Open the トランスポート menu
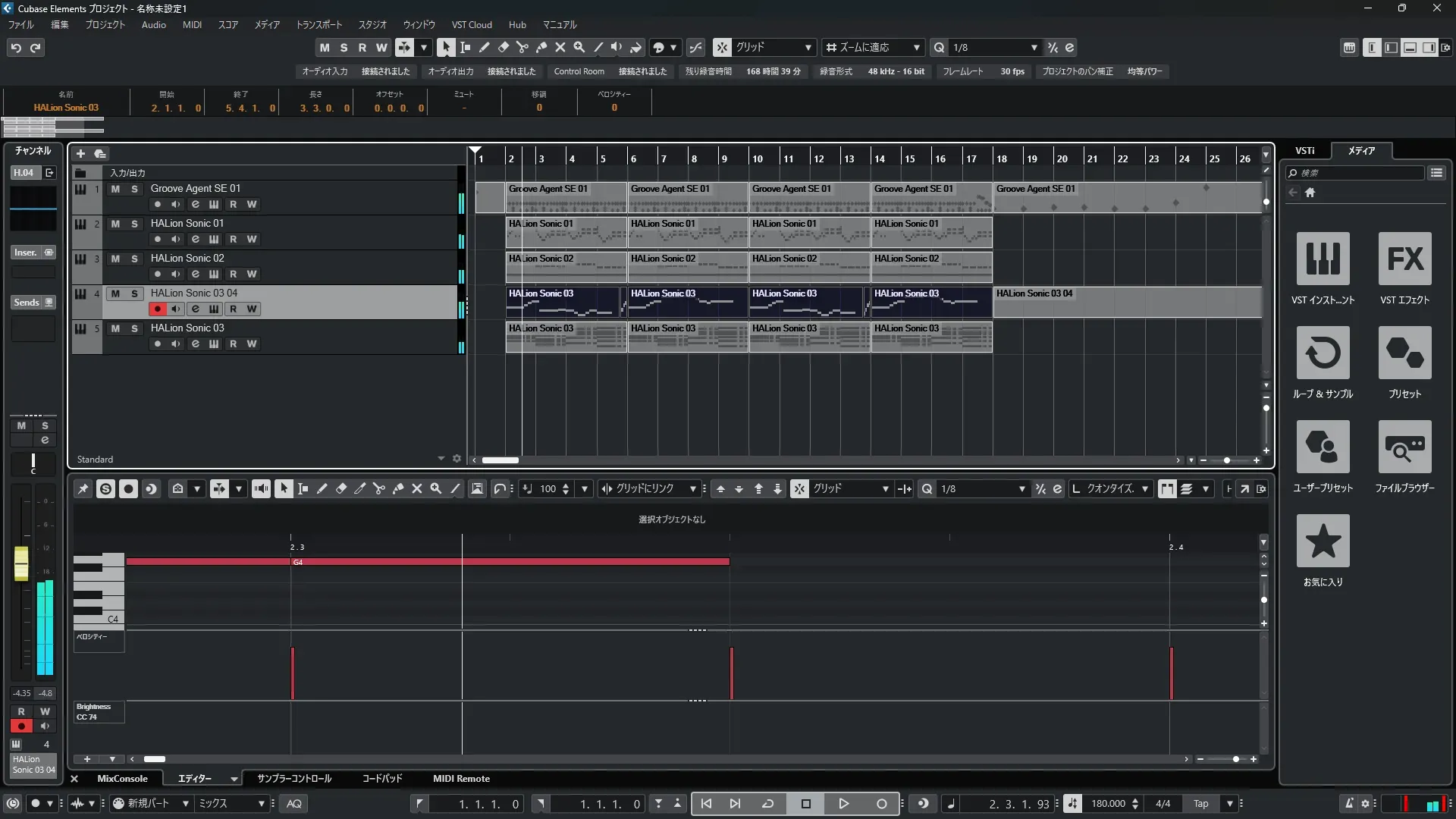This screenshot has height=819, width=1456. [x=318, y=24]
